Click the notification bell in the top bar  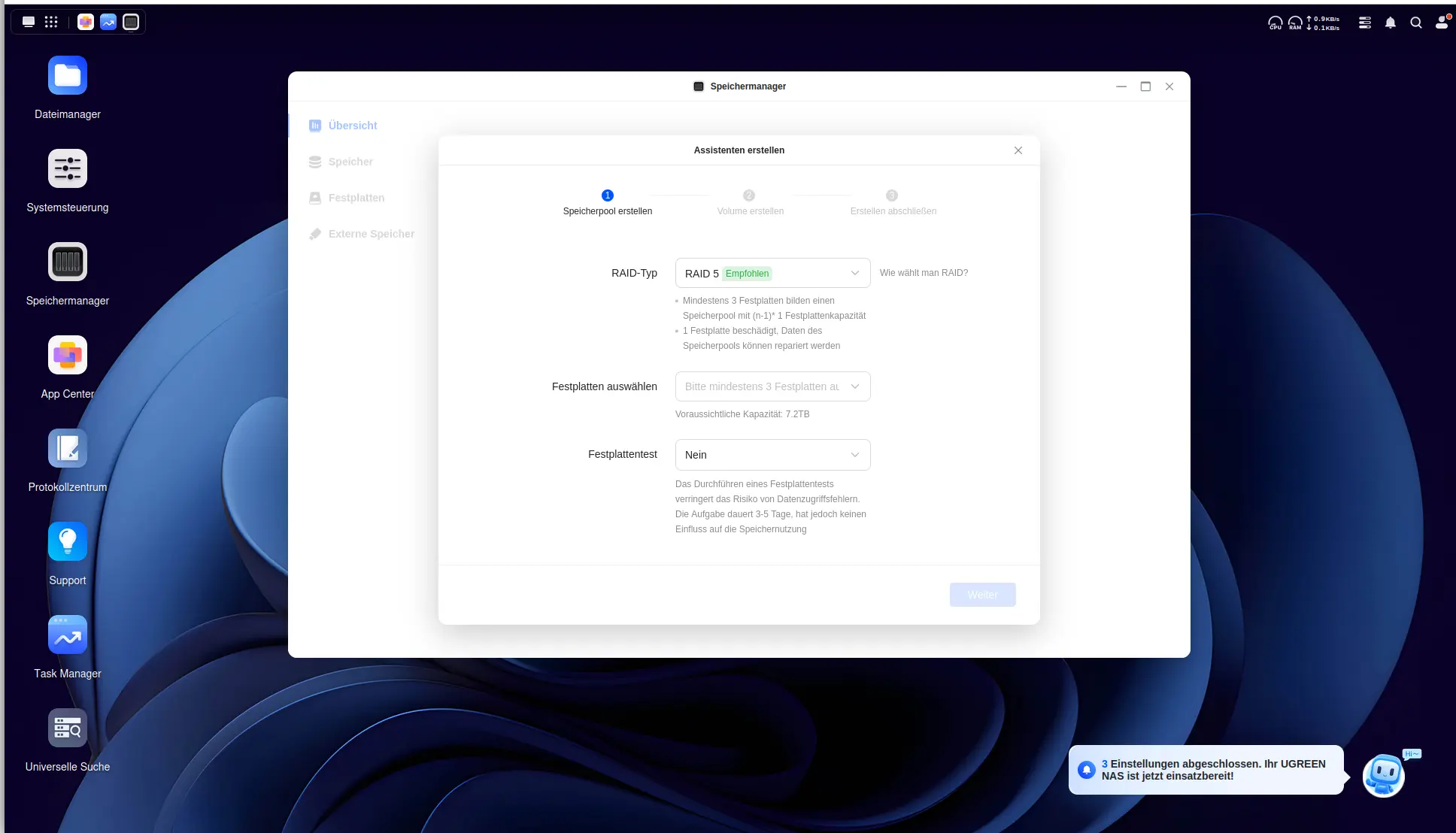click(1391, 23)
